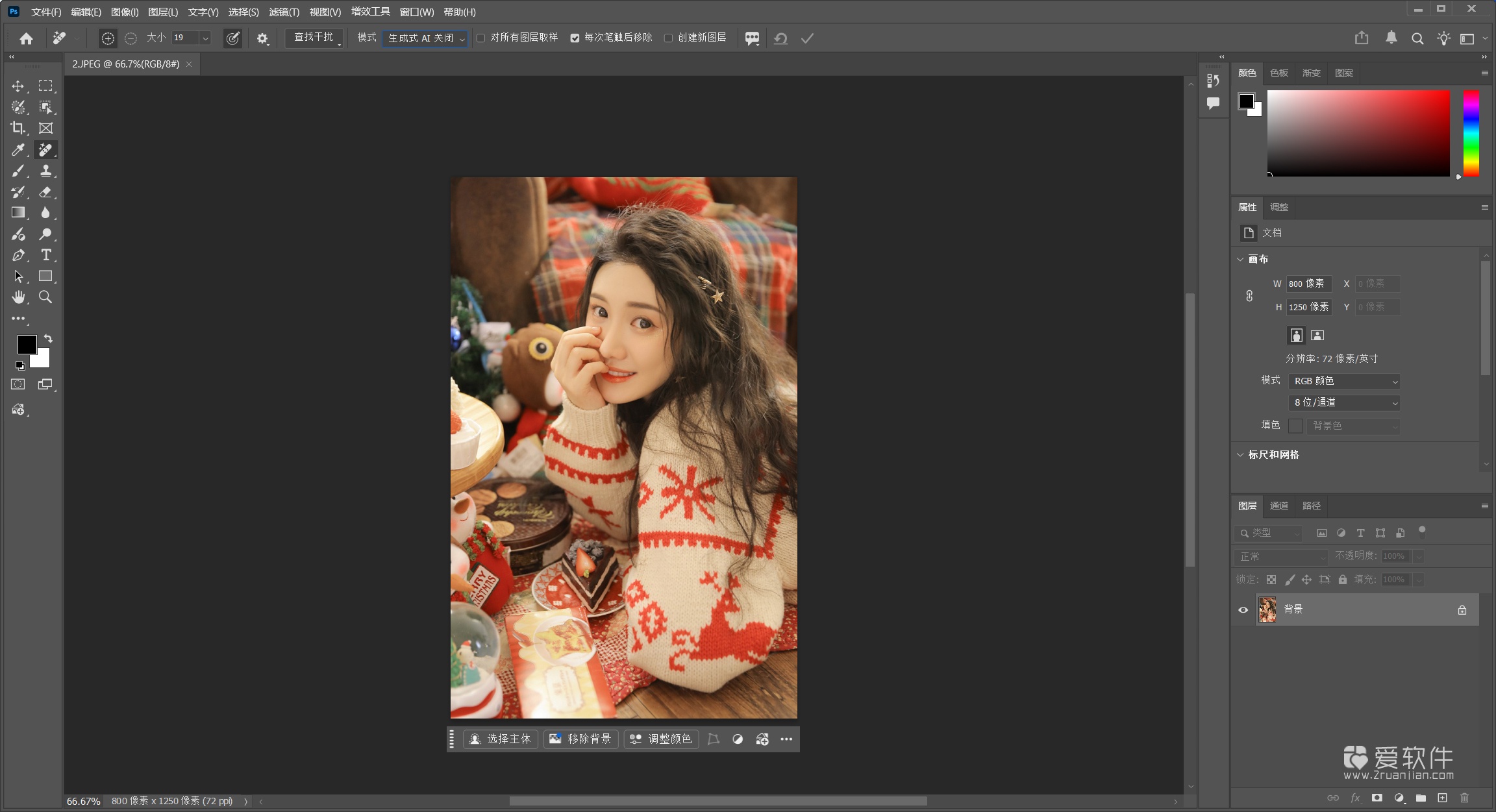Enable 对所有图层取样 checkbox

[481, 38]
